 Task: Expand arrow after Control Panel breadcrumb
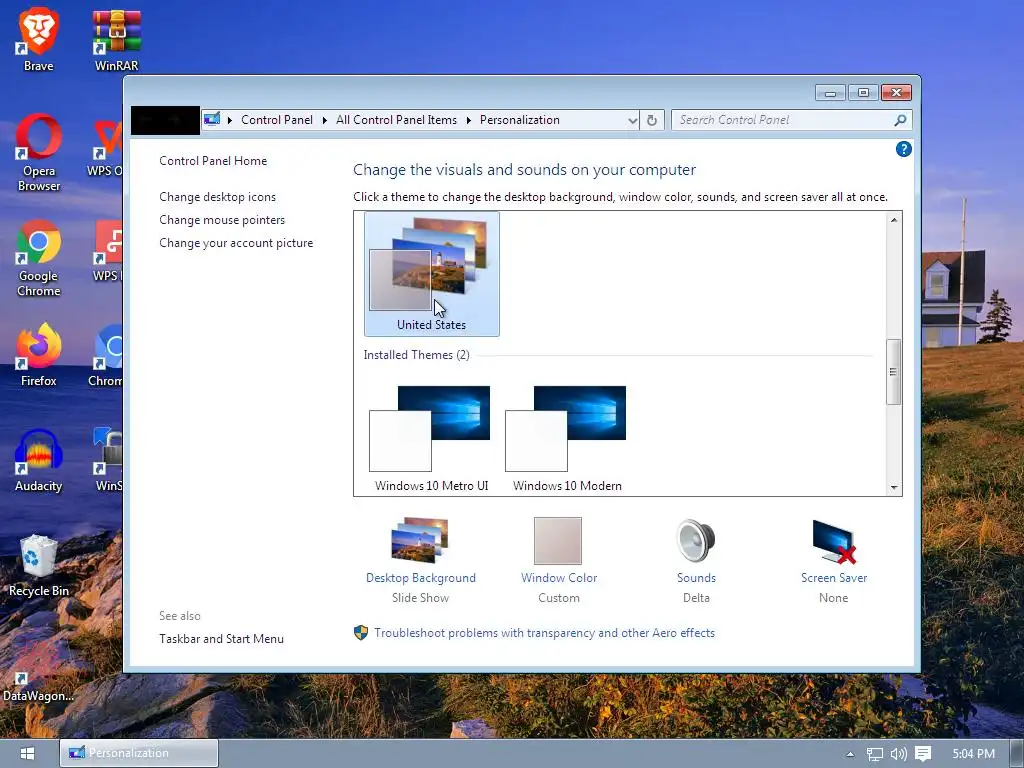coord(325,120)
